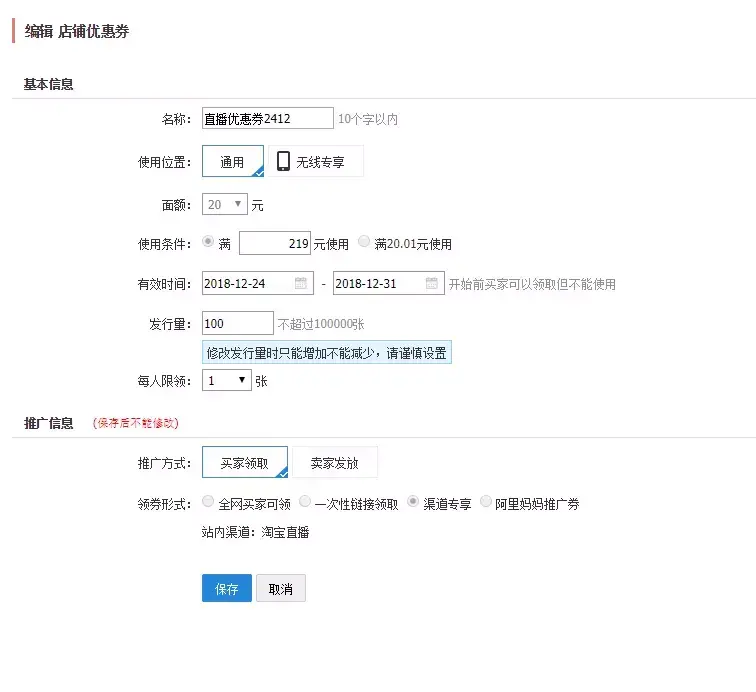Viewport: 756px width, 692px height.
Task: Click the 不超过100000张 hint text
Action: (321, 324)
